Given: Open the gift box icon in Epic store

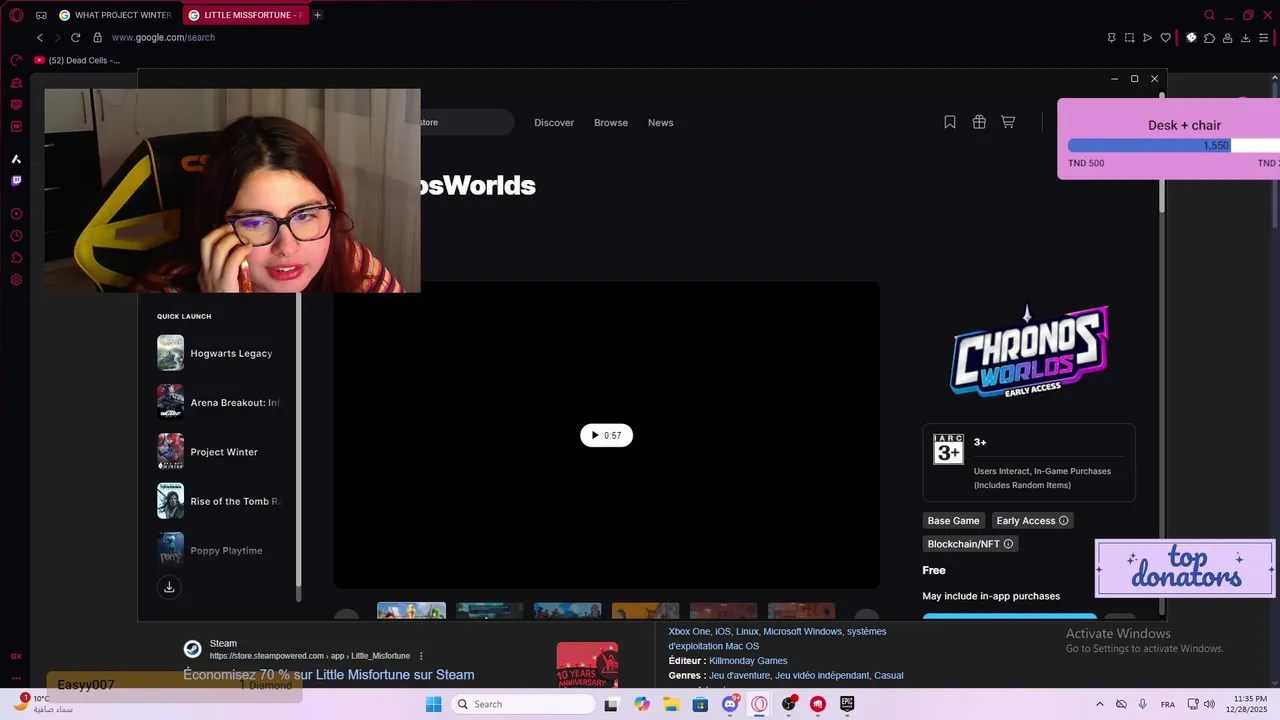Looking at the screenshot, I should 979,122.
